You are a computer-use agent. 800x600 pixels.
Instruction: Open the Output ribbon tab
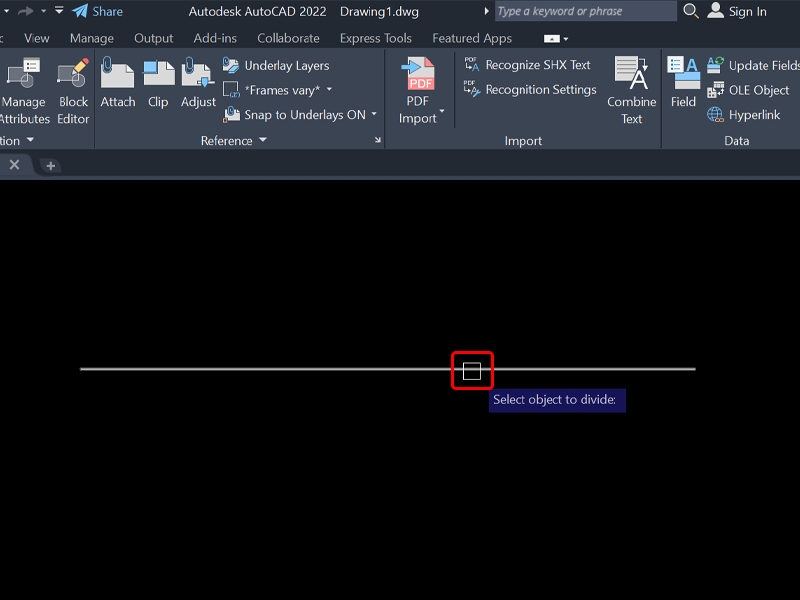[154, 38]
